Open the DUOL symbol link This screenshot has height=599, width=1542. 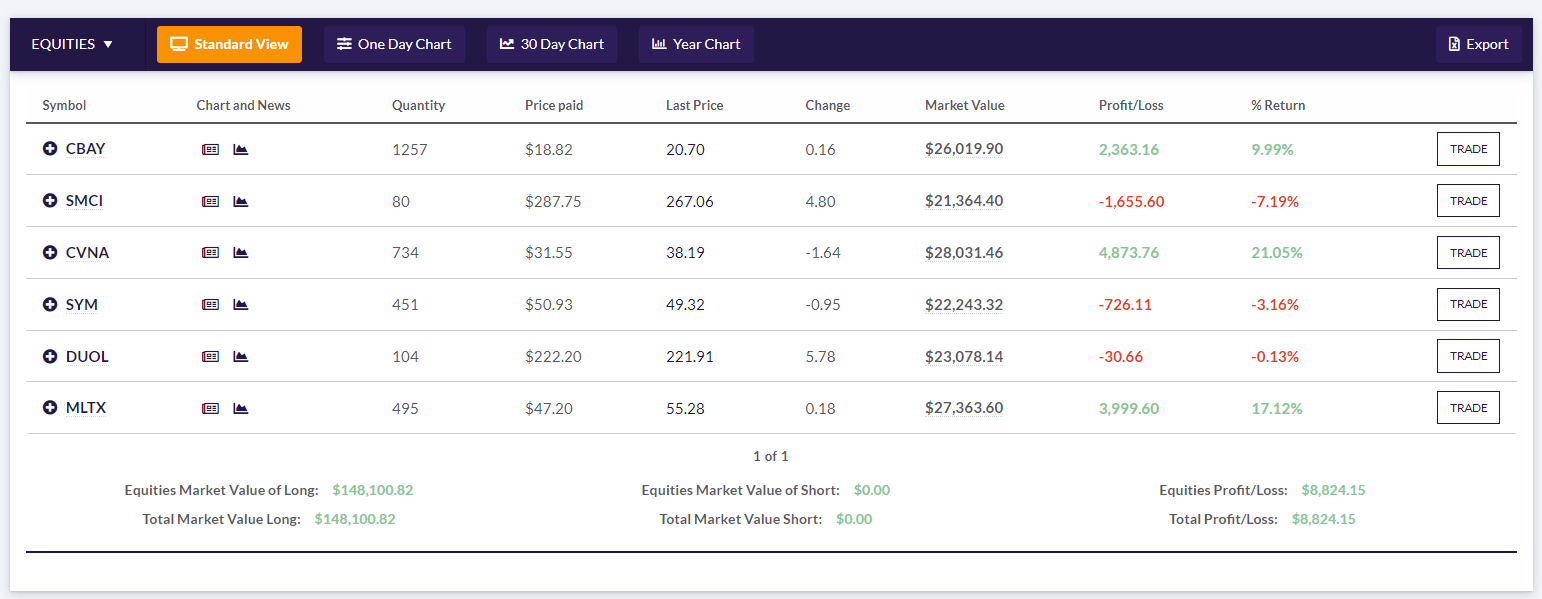tap(87, 356)
